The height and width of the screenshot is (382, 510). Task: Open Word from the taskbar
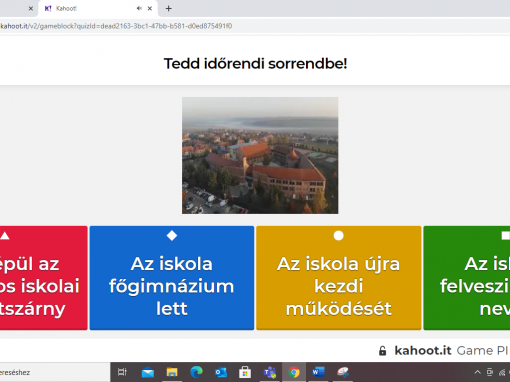(318, 372)
